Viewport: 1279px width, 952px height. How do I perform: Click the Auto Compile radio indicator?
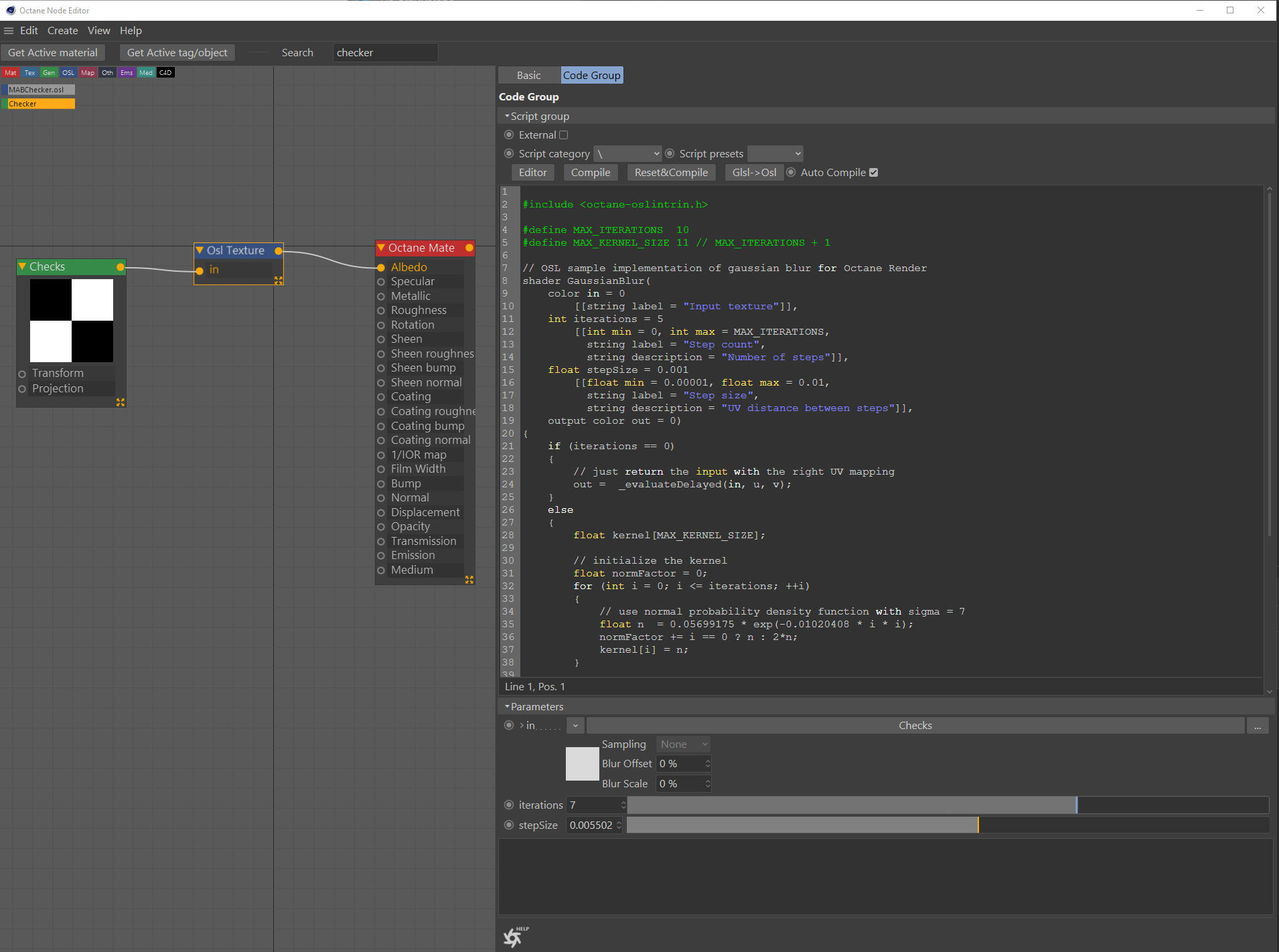click(791, 173)
